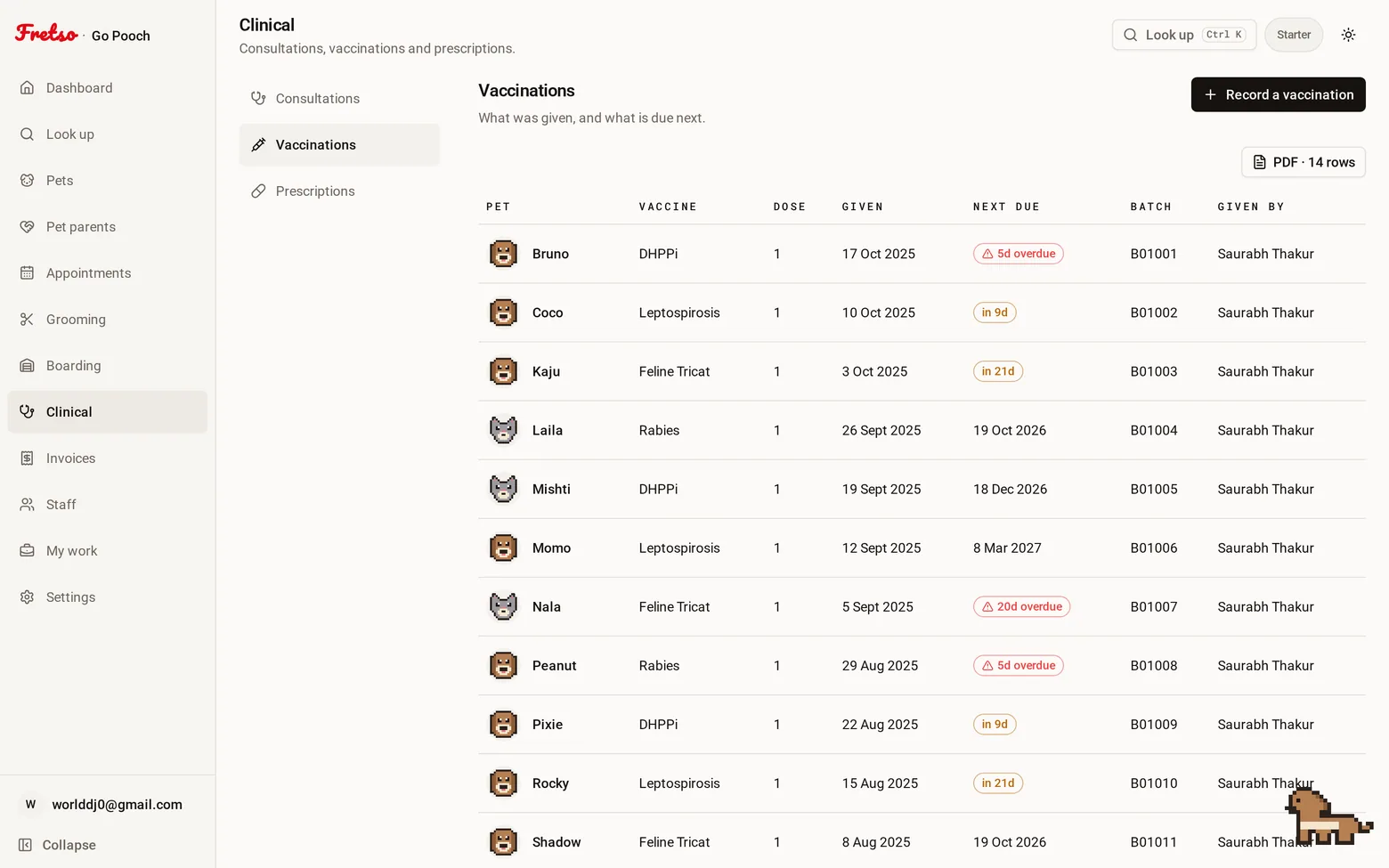
Task: Open Grooming scissors icon
Action: 28,319
